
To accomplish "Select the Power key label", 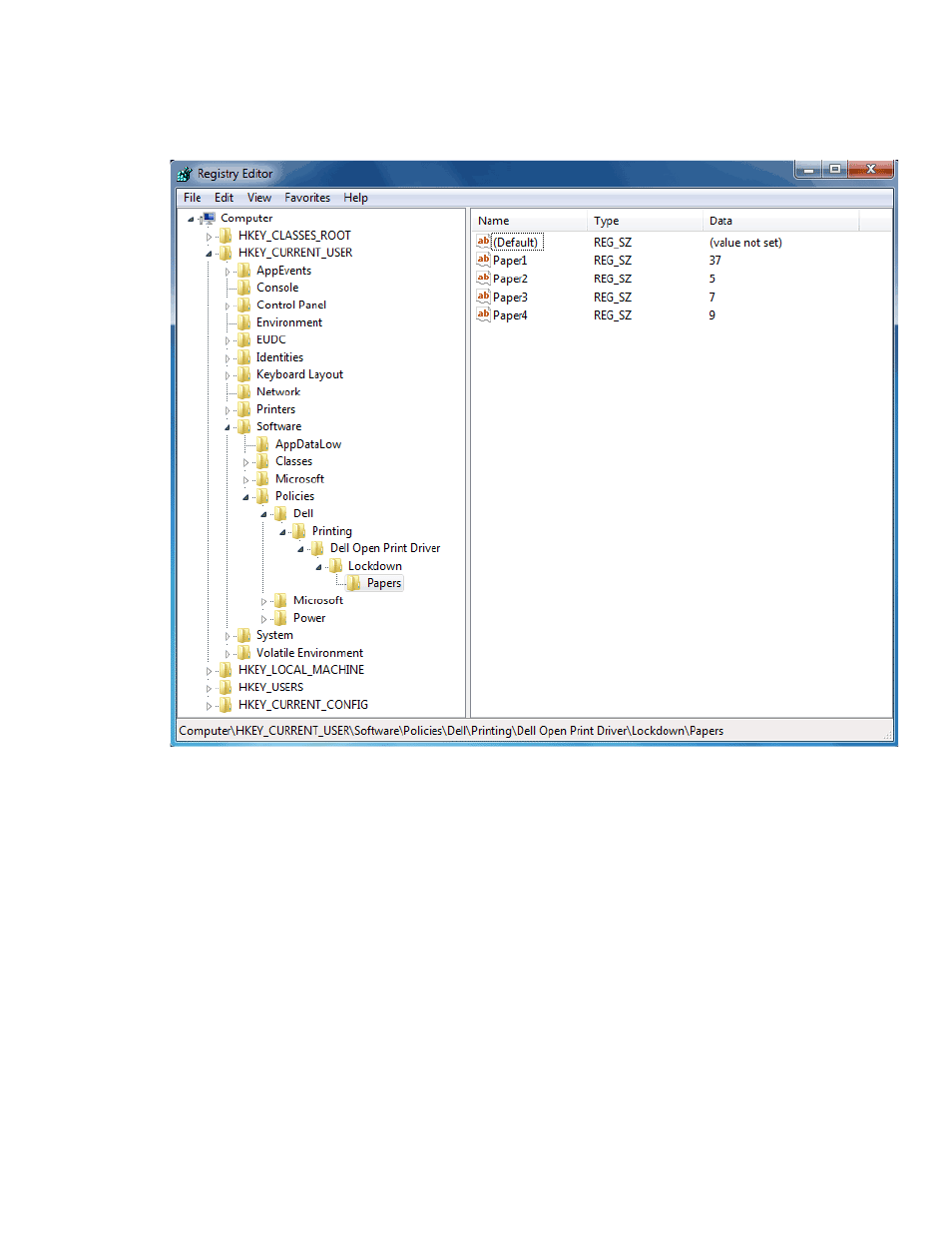I will coord(309,618).
